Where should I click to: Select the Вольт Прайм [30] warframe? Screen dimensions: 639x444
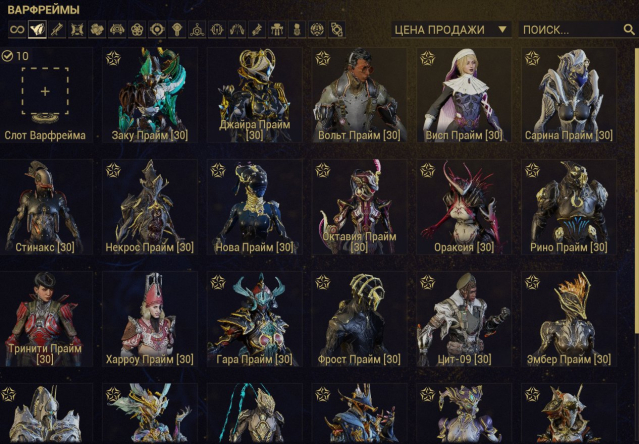click(x=359, y=94)
